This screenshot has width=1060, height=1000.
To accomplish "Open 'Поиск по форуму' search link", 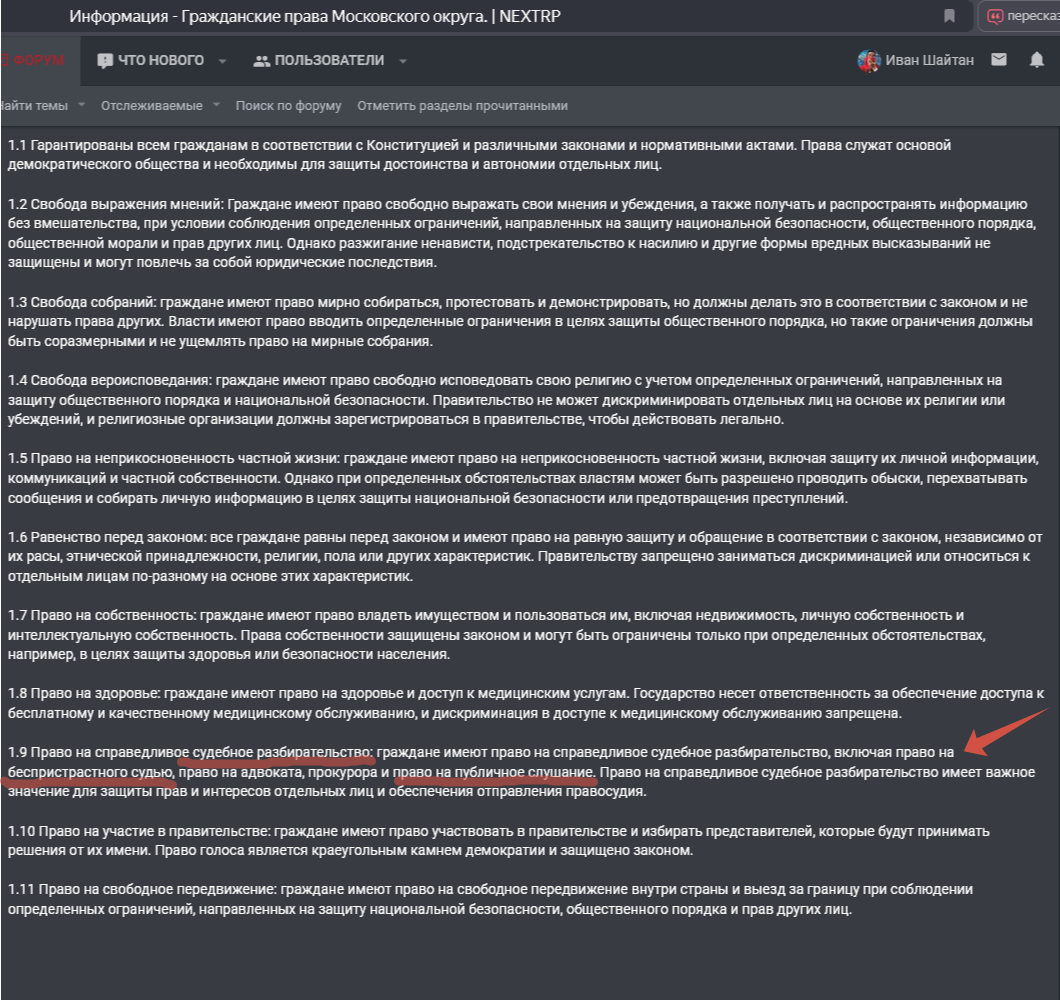I will pyautogui.click(x=288, y=105).
